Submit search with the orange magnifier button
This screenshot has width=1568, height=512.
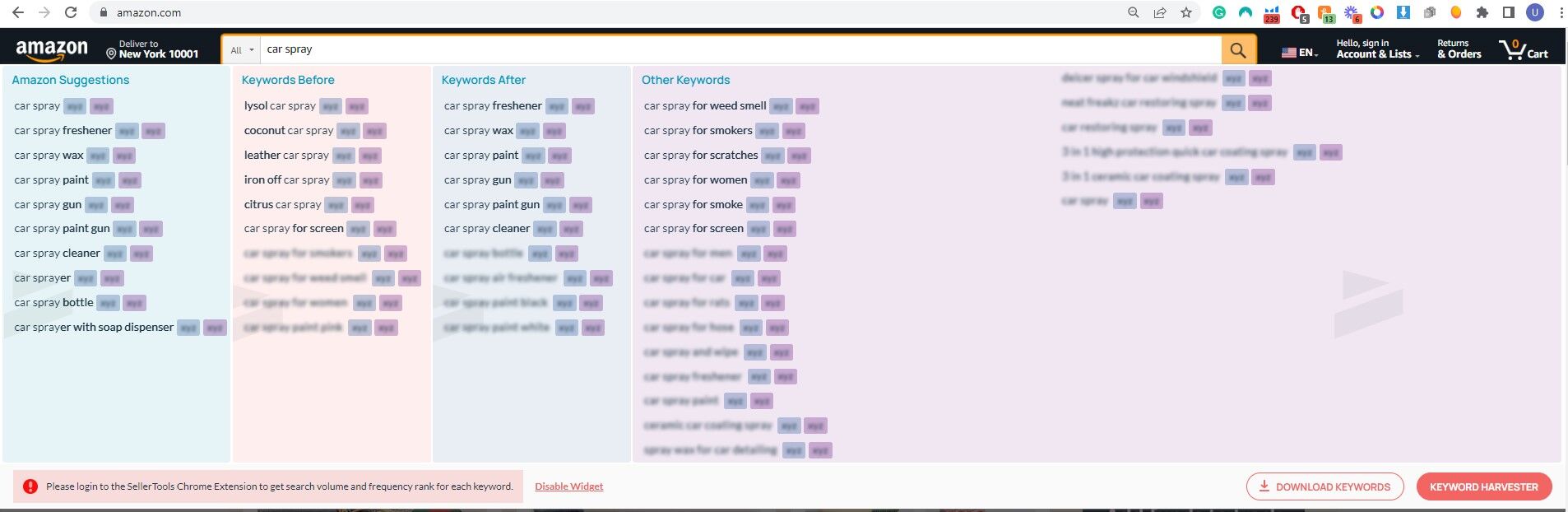tap(1238, 50)
